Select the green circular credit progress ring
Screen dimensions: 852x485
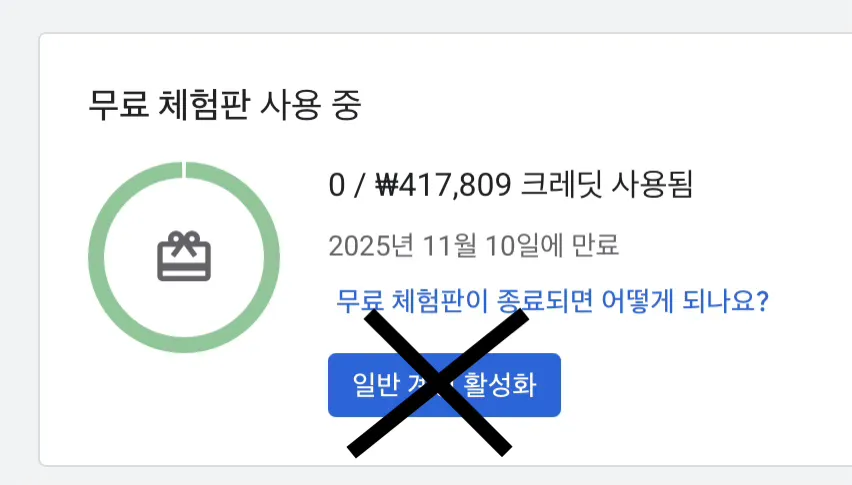(x=184, y=257)
